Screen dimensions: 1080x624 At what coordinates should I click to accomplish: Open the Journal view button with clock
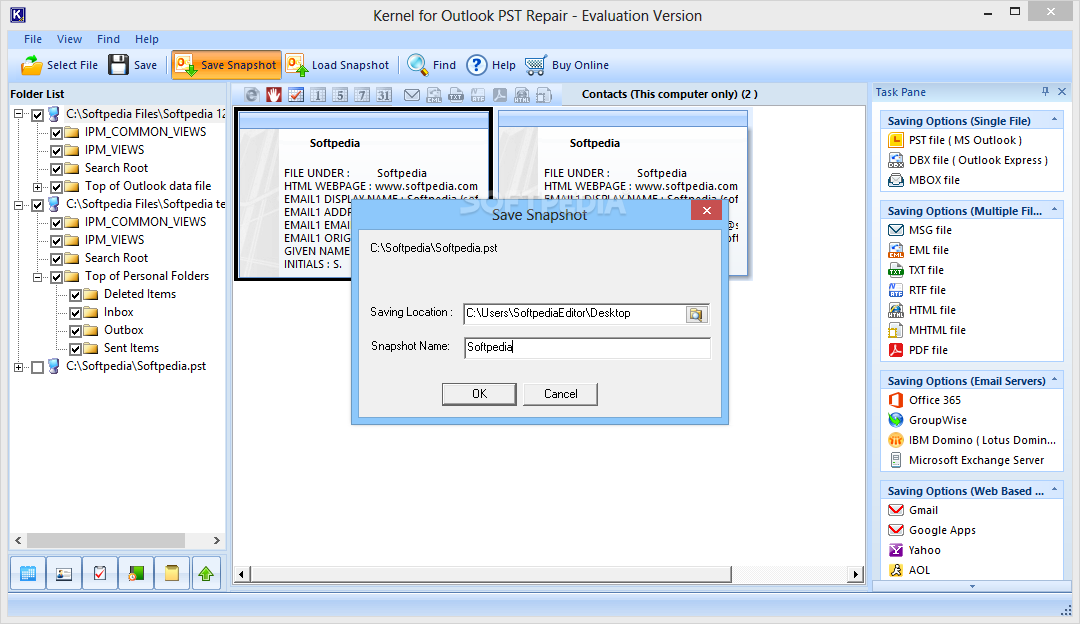136,573
